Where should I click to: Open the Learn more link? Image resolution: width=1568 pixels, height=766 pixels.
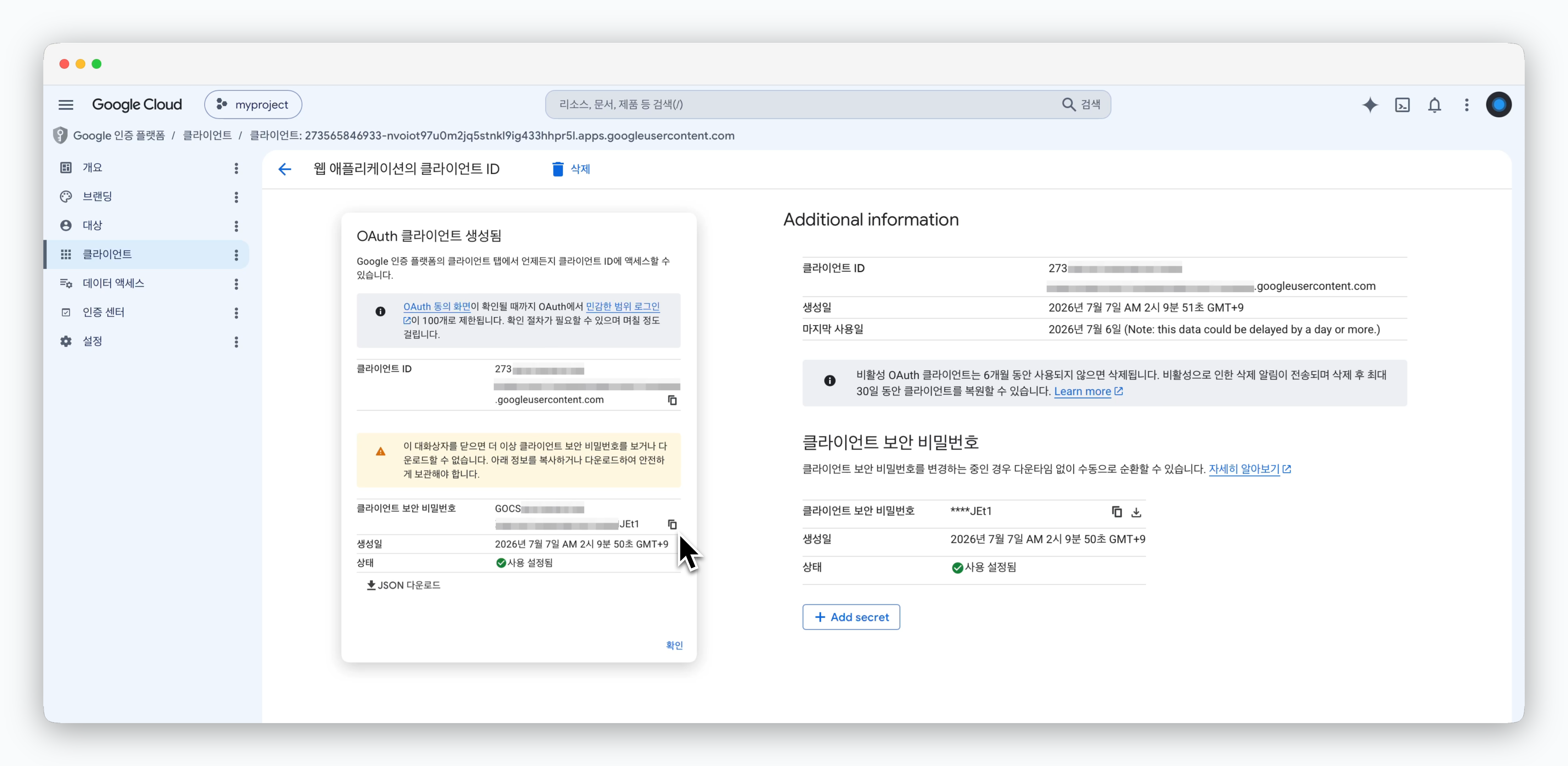pos(1088,391)
